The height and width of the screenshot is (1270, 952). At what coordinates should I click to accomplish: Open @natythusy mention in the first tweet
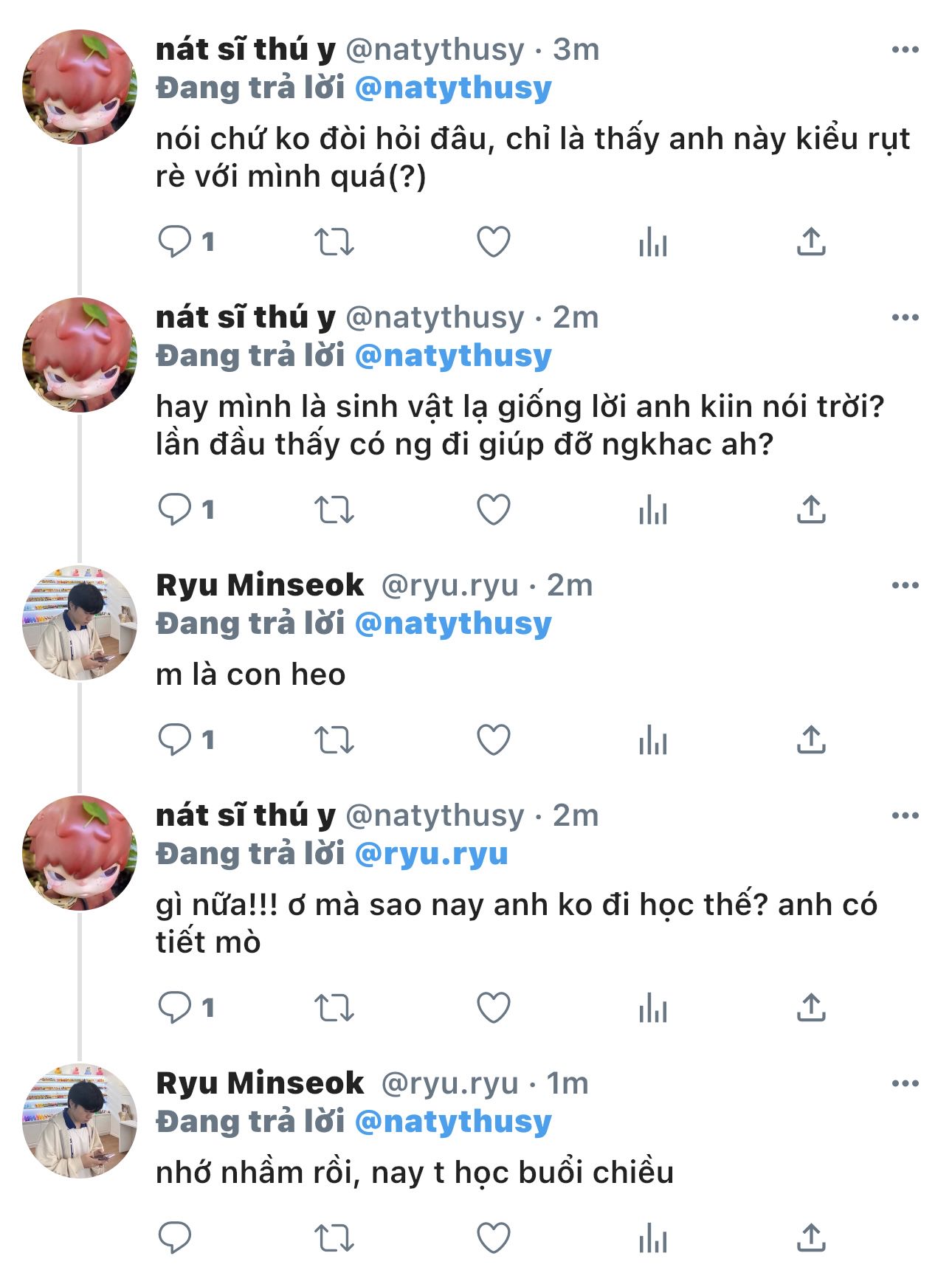[453, 89]
